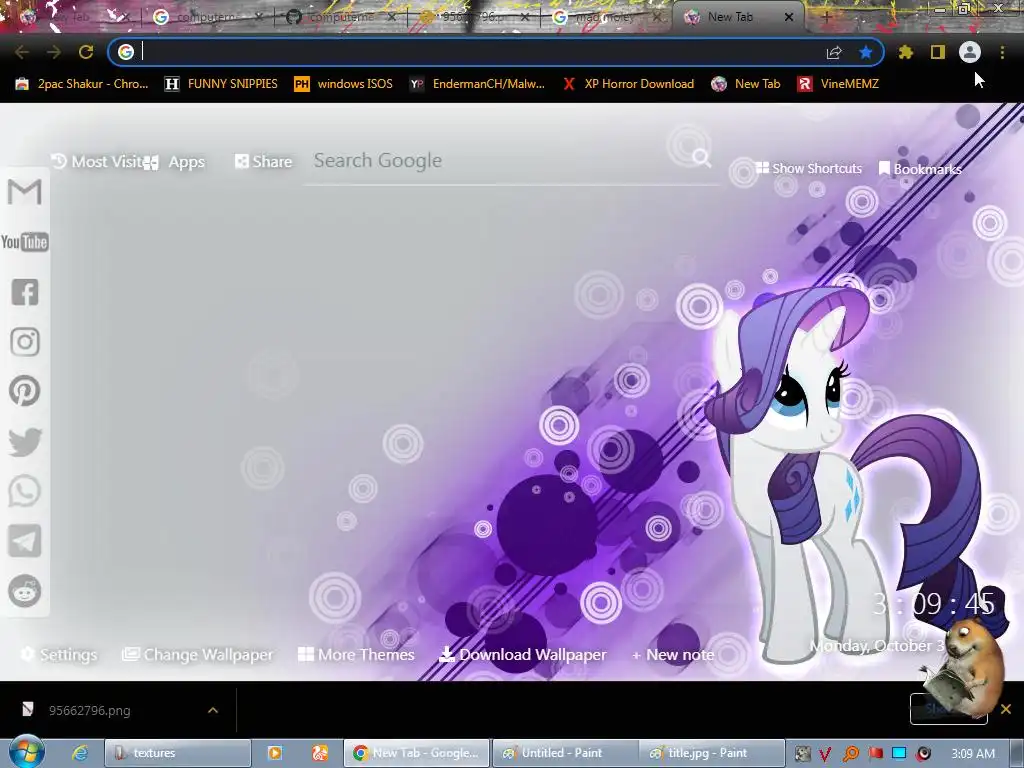This screenshot has height=768, width=1024.
Task: Open the WhatsApp sidebar icon
Action: pyautogui.click(x=25, y=491)
